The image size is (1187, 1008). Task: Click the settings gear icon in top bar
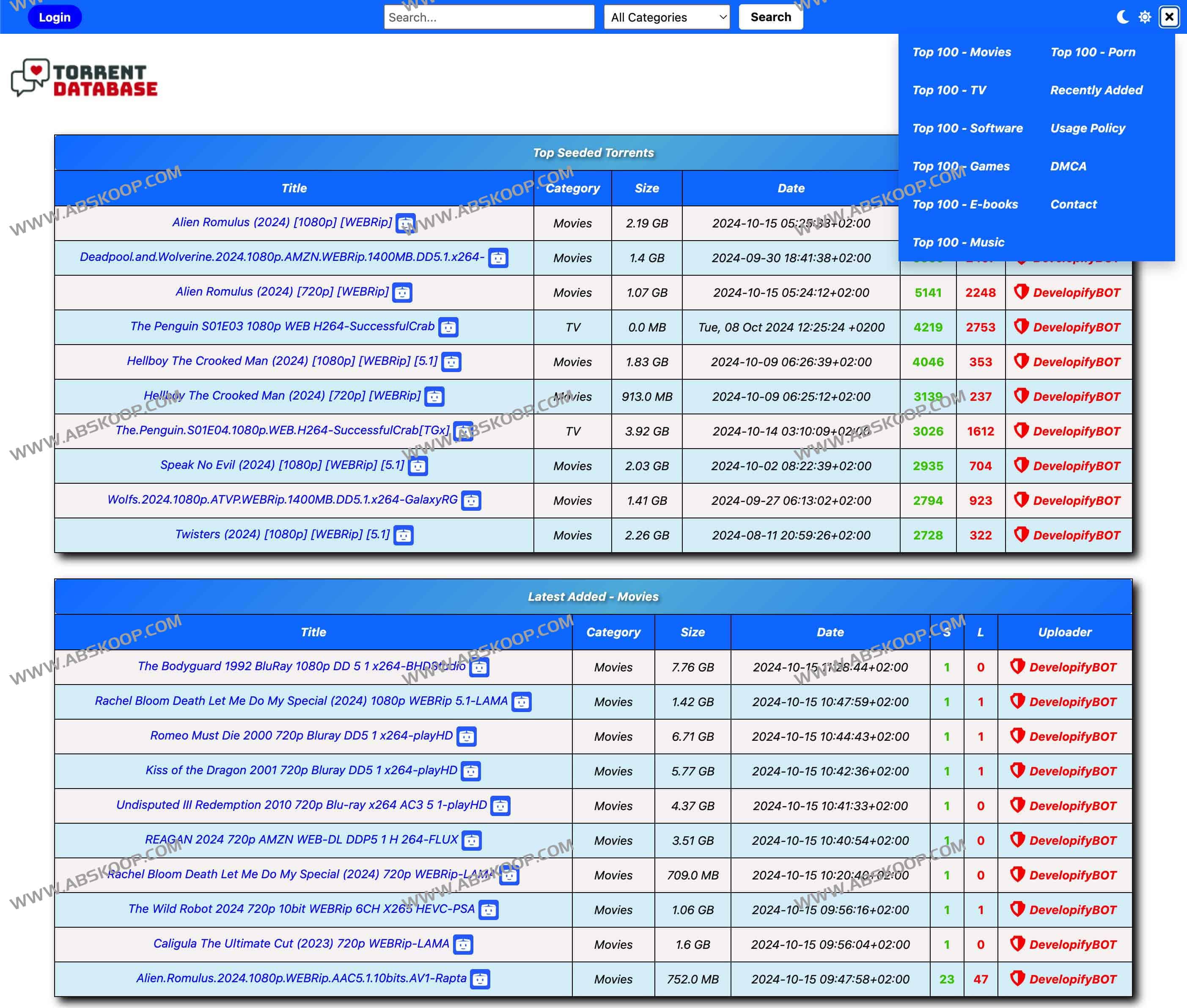click(1143, 16)
